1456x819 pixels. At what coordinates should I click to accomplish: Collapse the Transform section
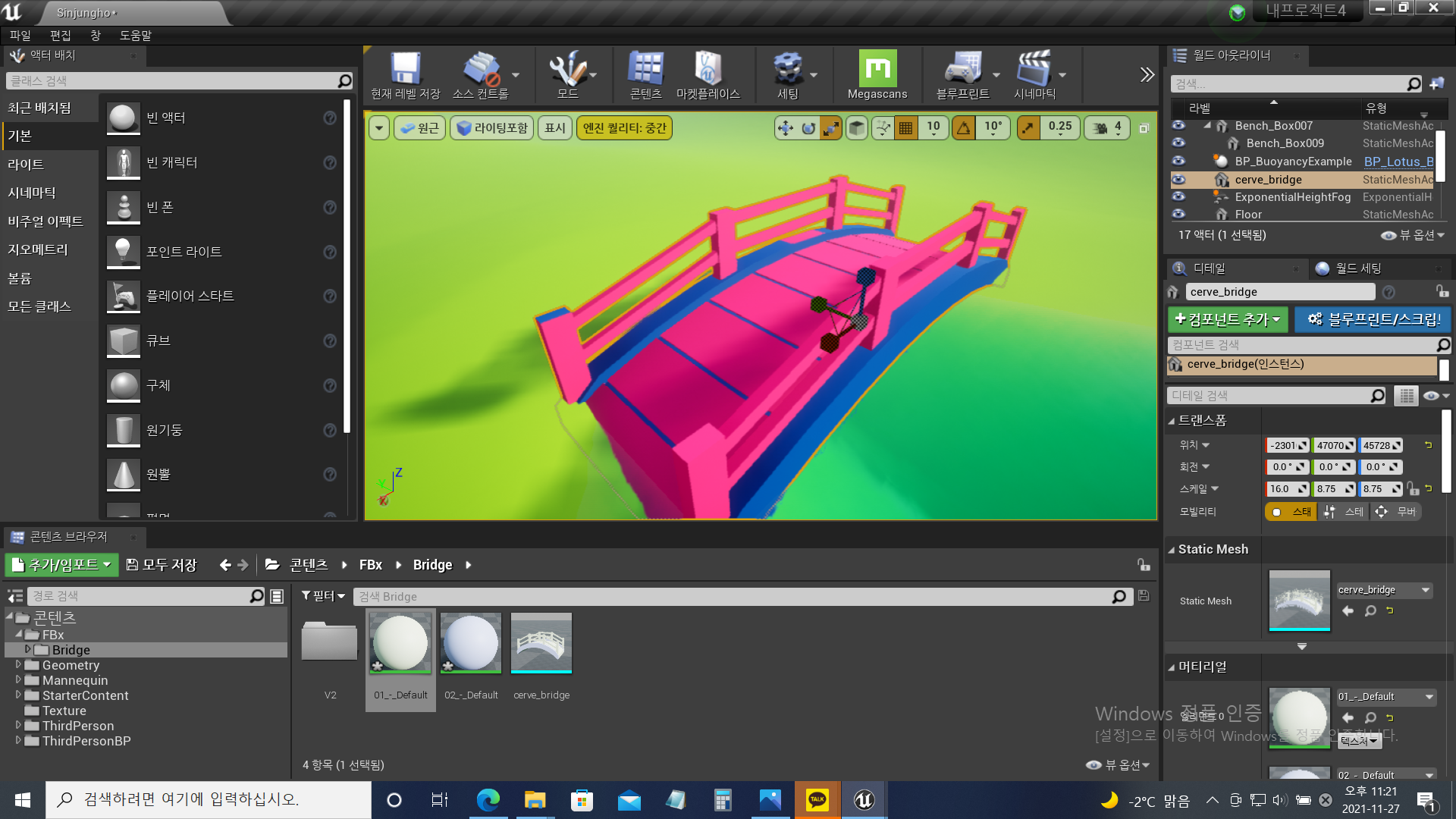pyautogui.click(x=1172, y=421)
